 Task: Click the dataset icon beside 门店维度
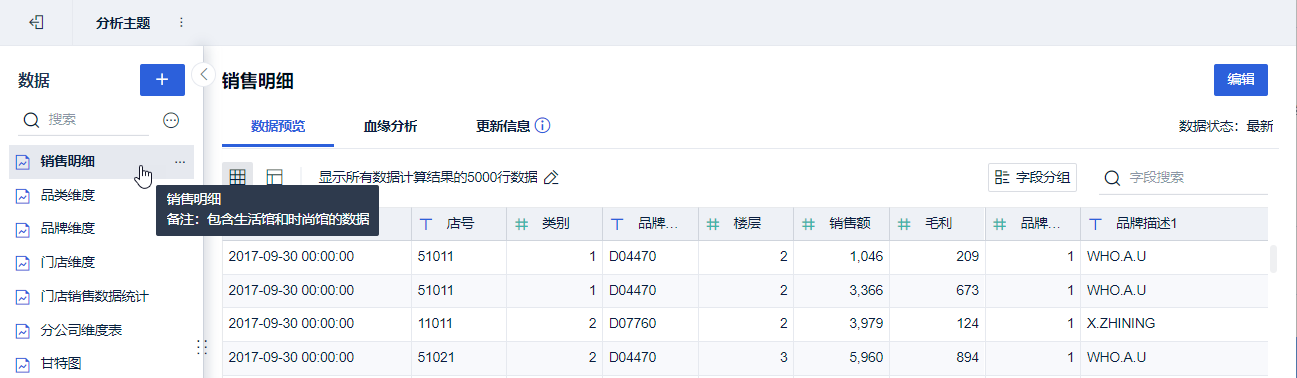23,263
